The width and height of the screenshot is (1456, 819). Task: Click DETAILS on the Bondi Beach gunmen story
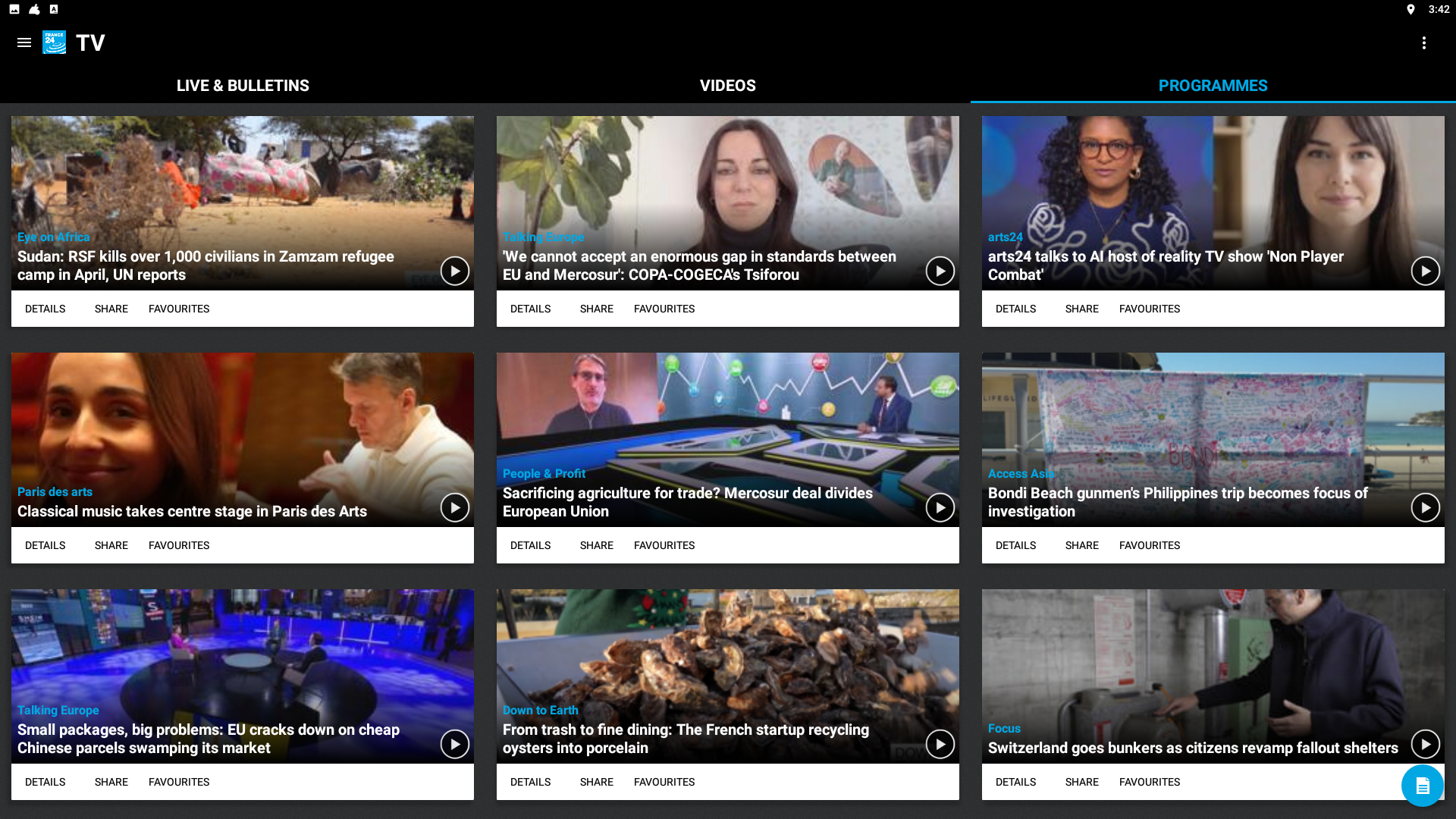pos(1015,545)
